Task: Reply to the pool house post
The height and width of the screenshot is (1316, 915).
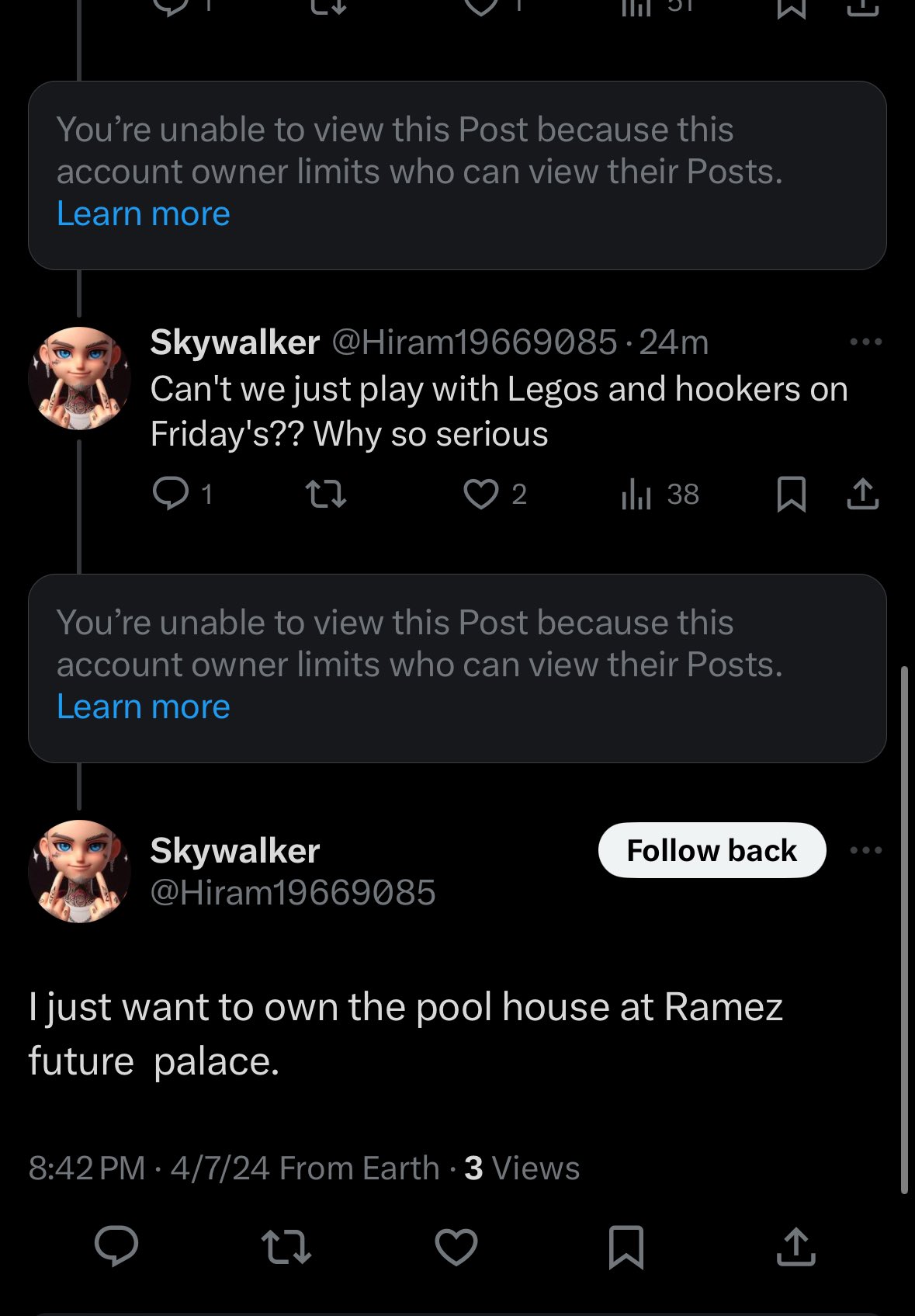Action: tap(116, 1246)
